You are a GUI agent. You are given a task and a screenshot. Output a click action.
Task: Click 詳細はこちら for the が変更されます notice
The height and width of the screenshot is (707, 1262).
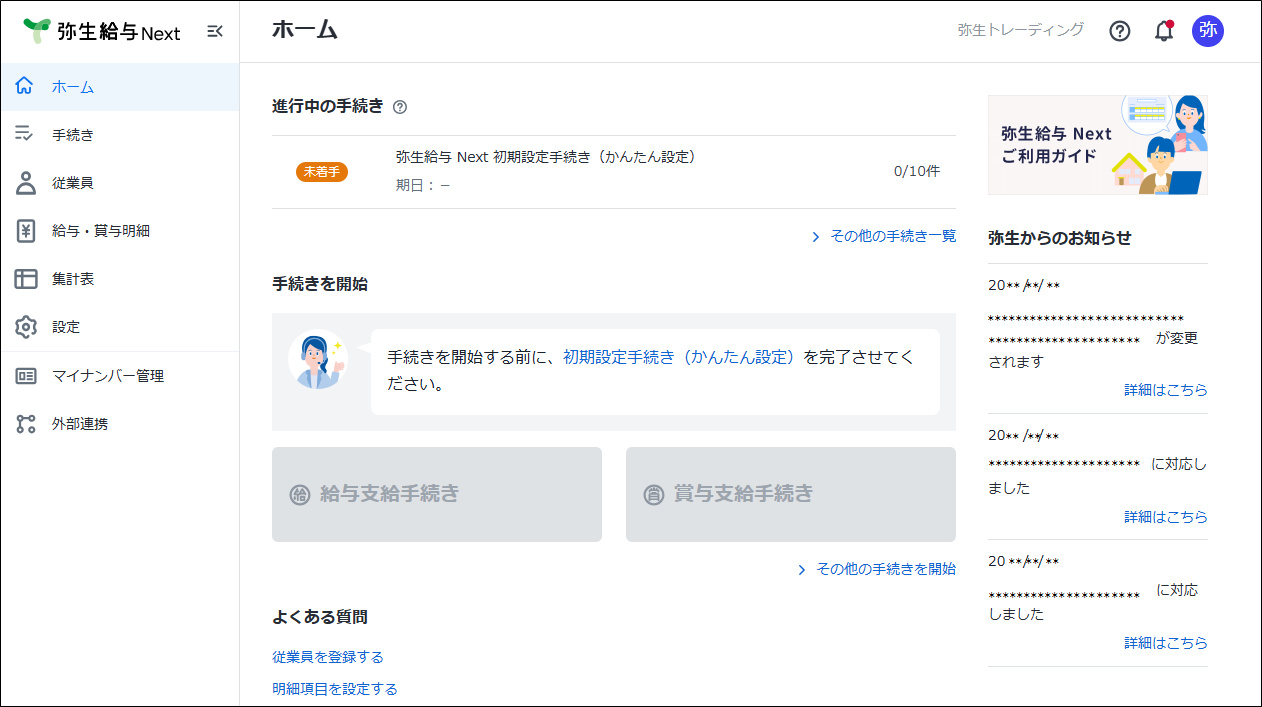1166,390
